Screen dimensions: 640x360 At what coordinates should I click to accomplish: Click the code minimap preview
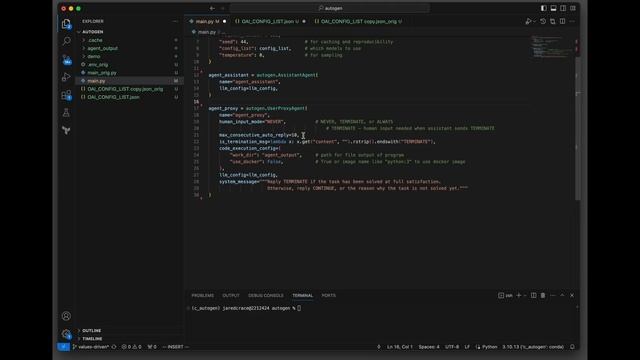[x=553, y=47]
